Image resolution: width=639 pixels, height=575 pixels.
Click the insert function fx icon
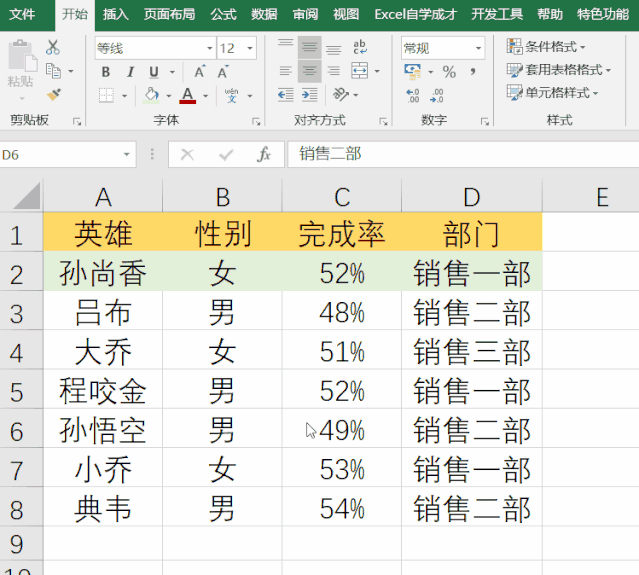(264, 155)
